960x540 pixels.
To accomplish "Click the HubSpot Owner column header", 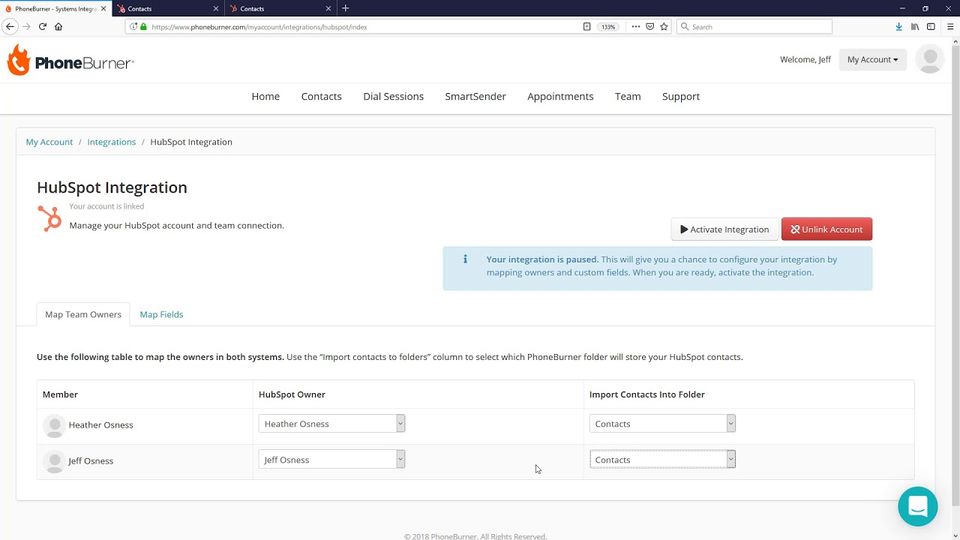I will (291, 394).
